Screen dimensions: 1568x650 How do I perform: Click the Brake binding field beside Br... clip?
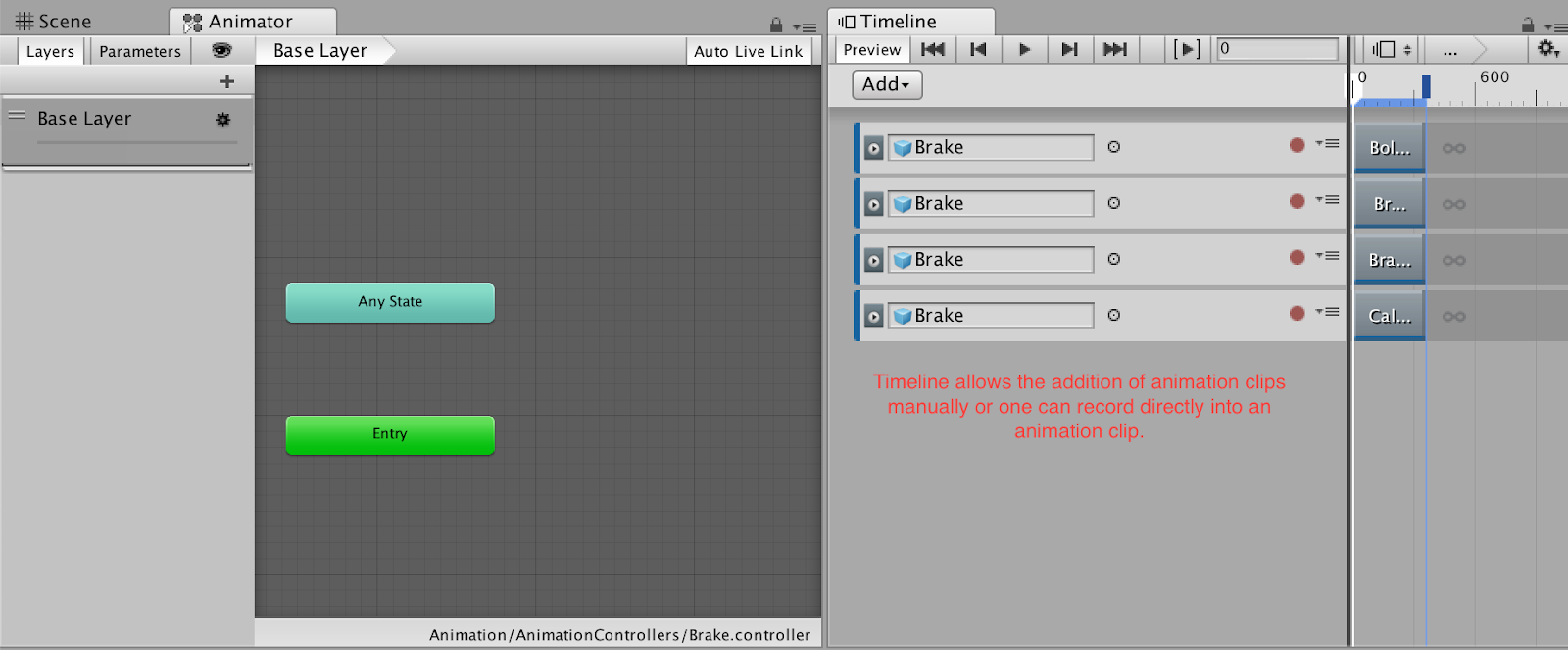991,203
